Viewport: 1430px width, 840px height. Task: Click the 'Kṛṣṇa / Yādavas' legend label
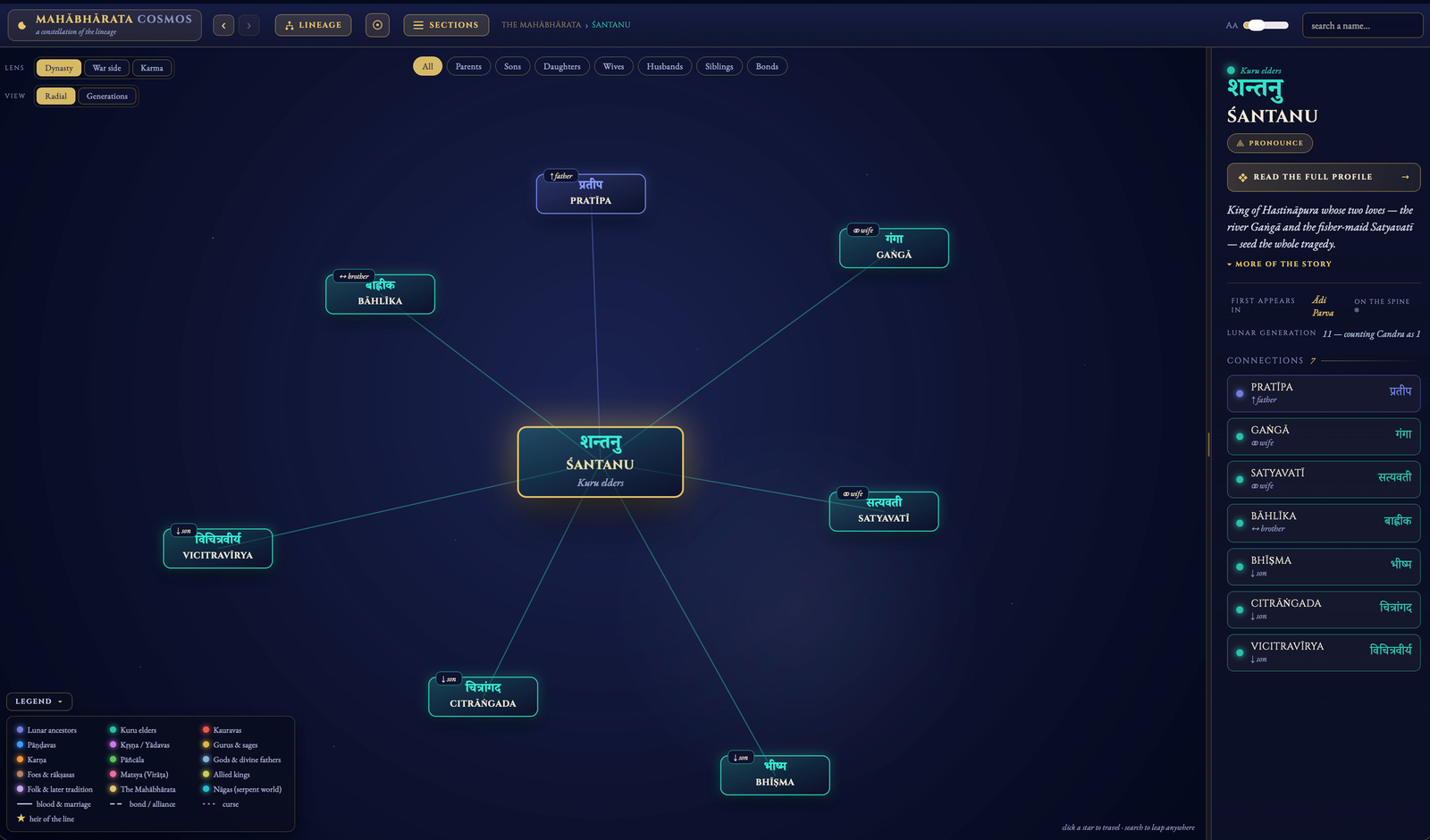[x=145, y=745]
